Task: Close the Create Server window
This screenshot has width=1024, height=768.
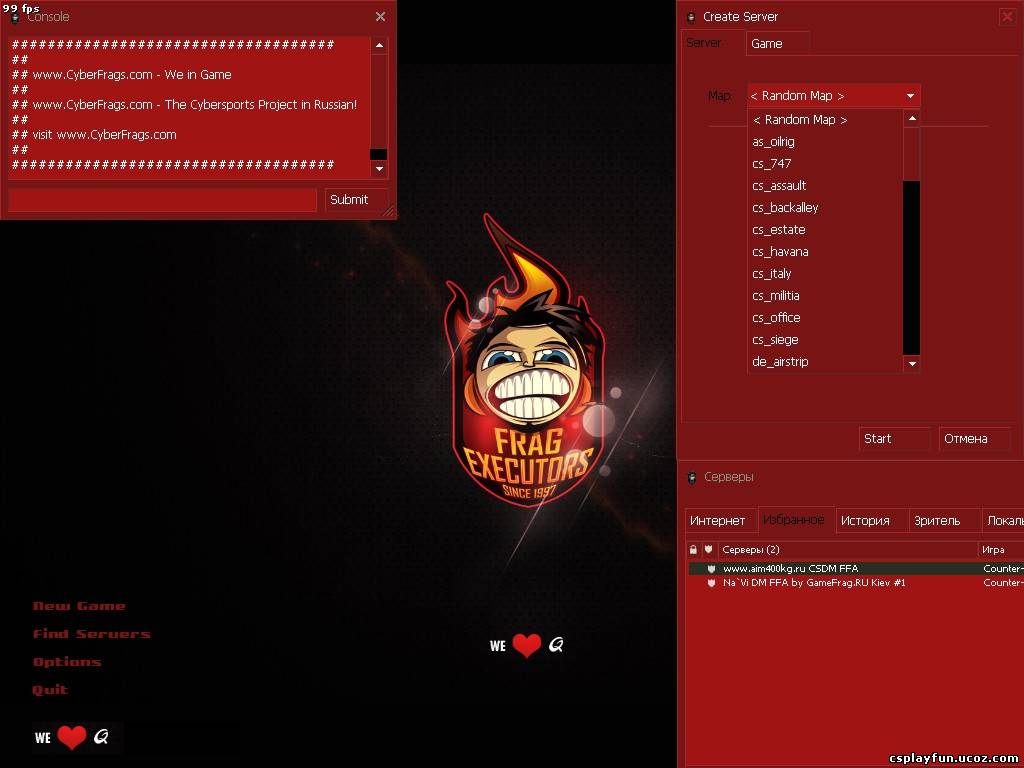Action: tap(1008, 17)
